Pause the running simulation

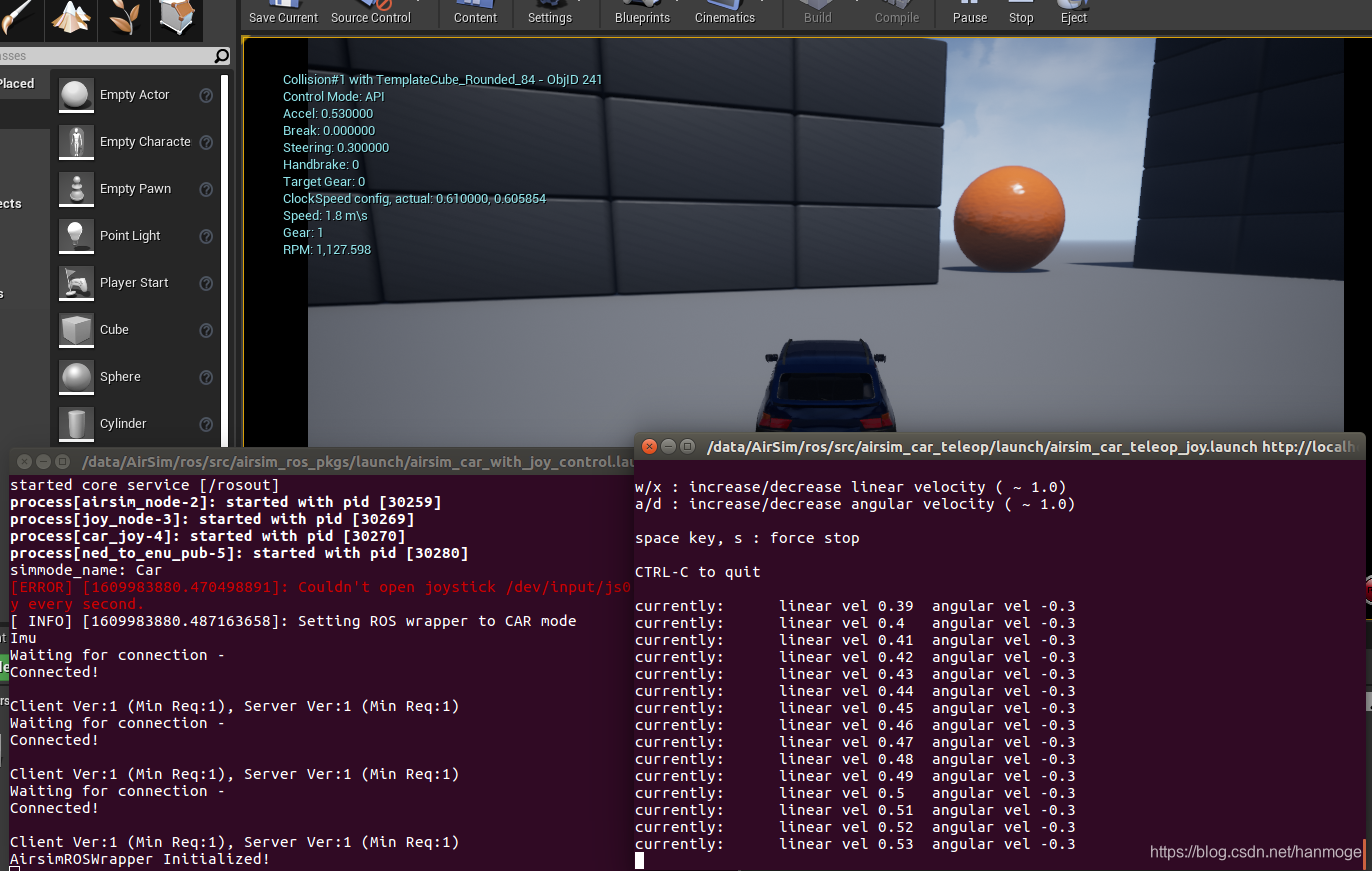970,13
